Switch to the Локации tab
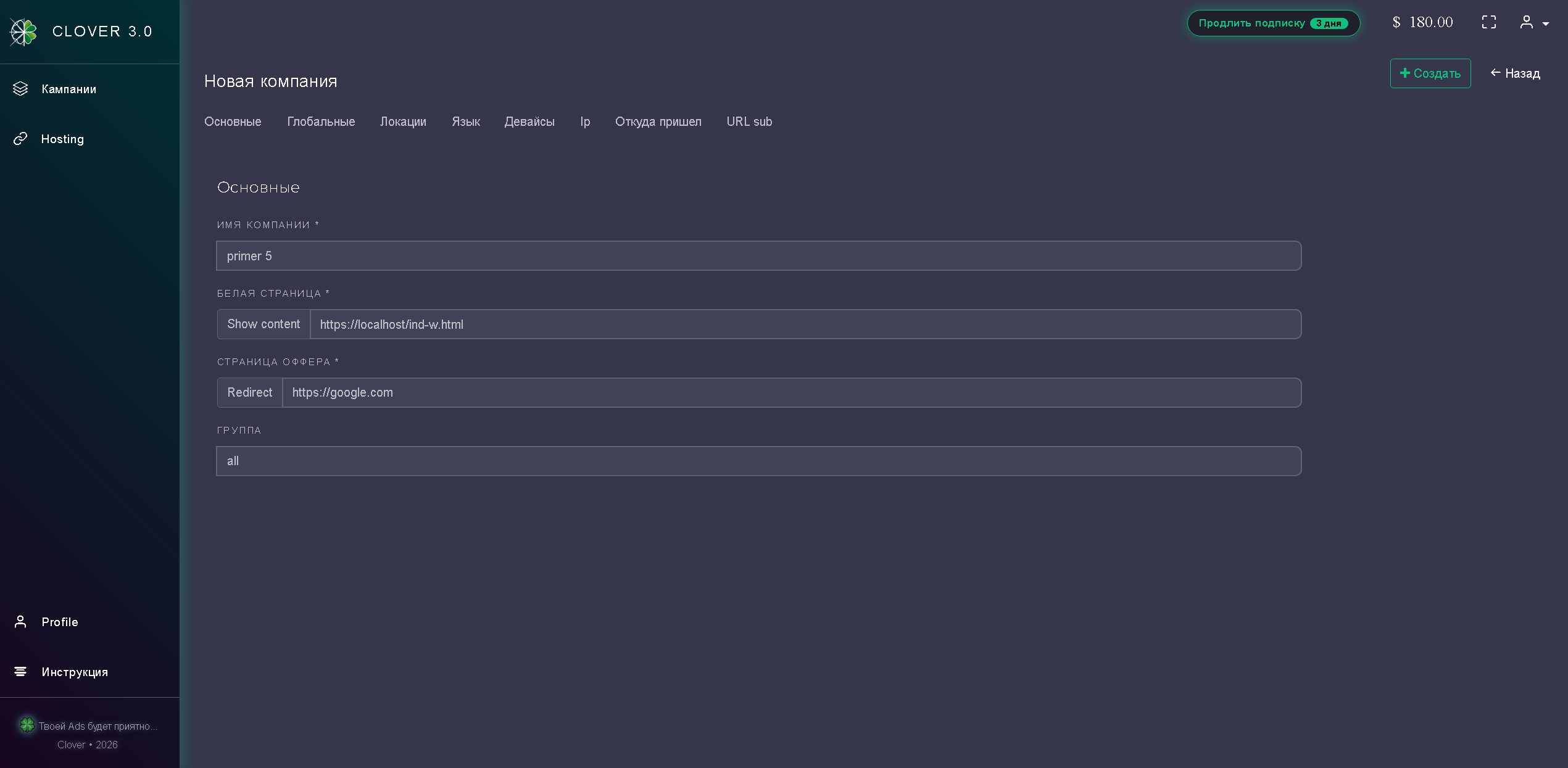 (x=403, y=122)
